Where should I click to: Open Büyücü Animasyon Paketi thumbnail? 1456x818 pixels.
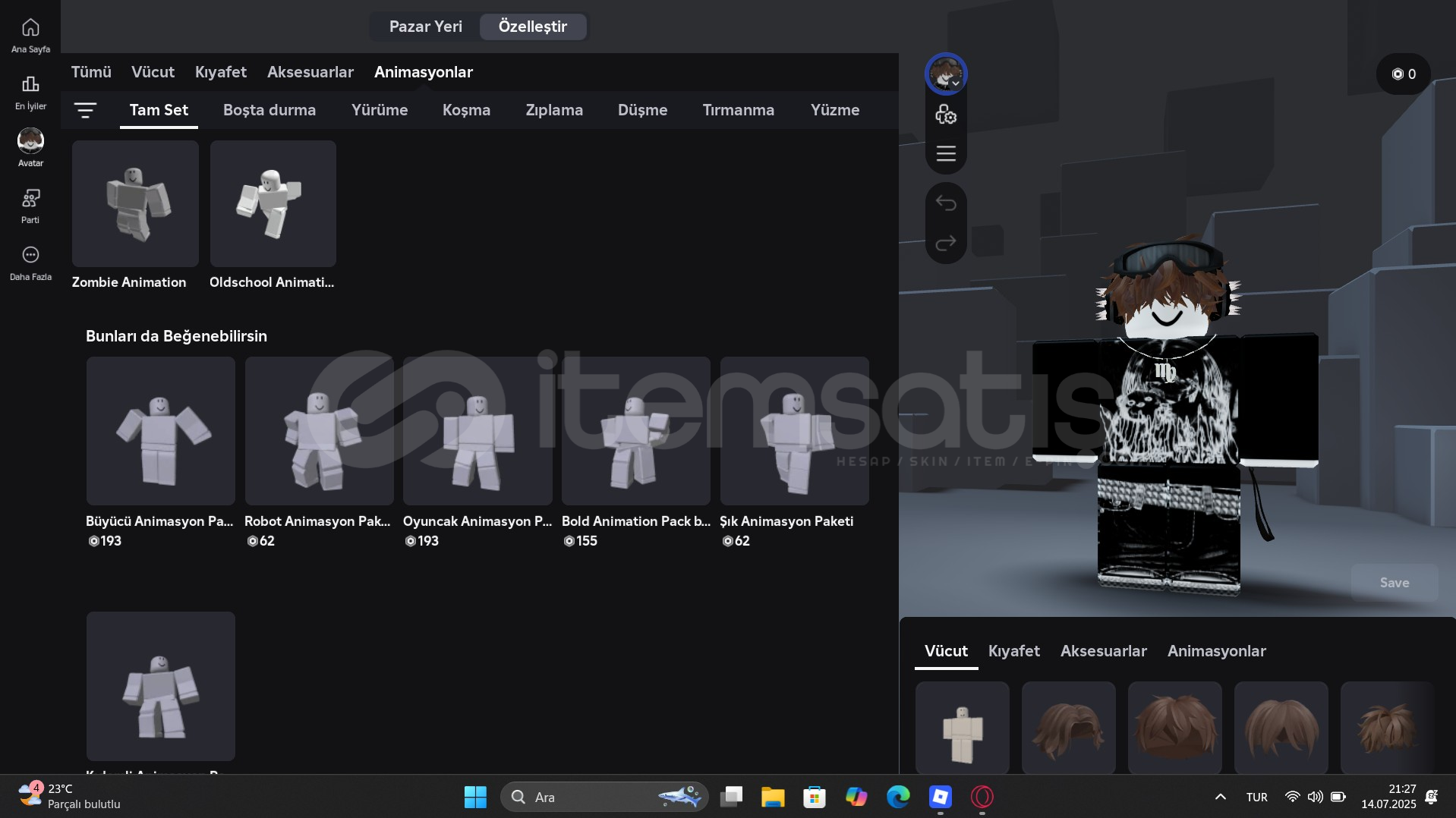161,431
